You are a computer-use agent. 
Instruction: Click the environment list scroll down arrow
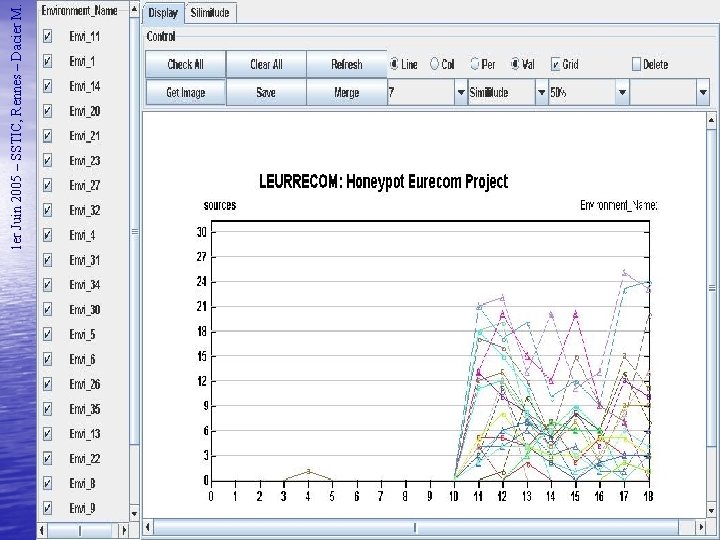(134, 514)
